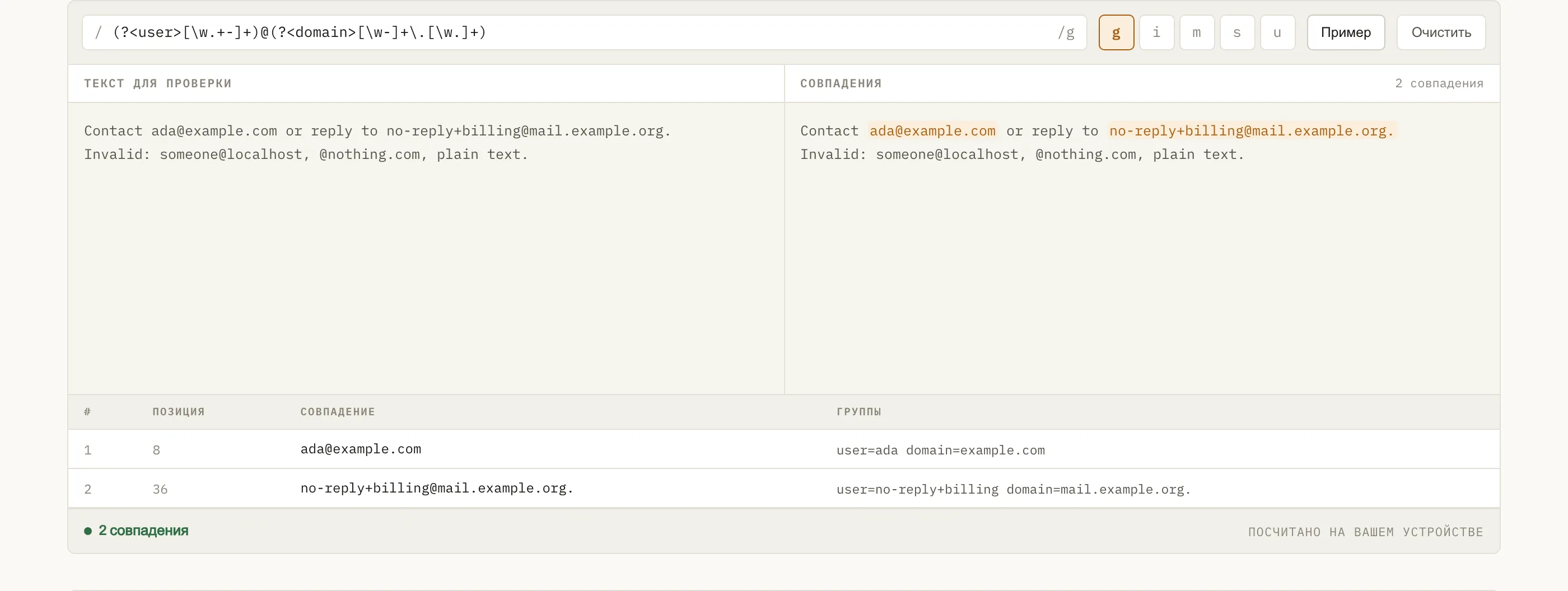Screen dimensions: 1568x591
Task: Select table cell no-reply+billing@mail.example.org.
Action: point(436,487)
